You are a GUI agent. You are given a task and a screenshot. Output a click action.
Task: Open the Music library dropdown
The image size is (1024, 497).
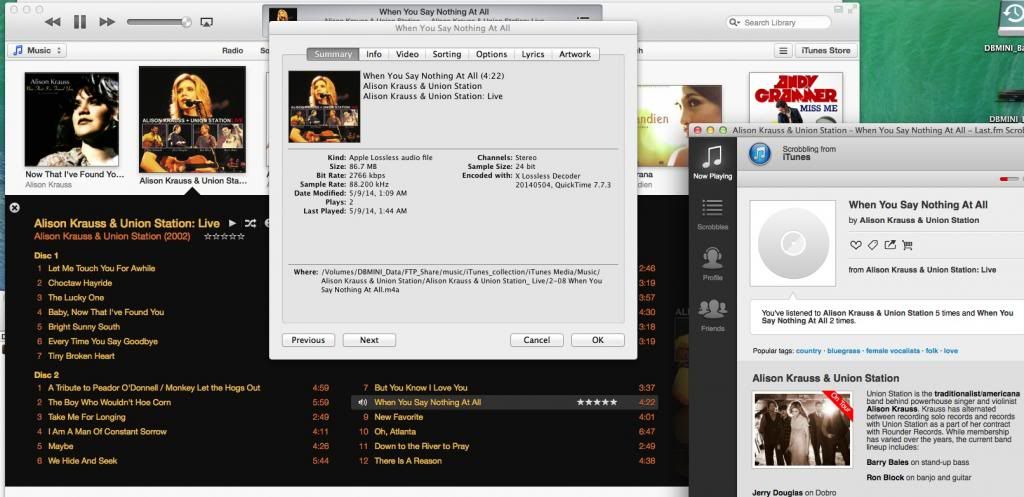[x=37, y=50]
